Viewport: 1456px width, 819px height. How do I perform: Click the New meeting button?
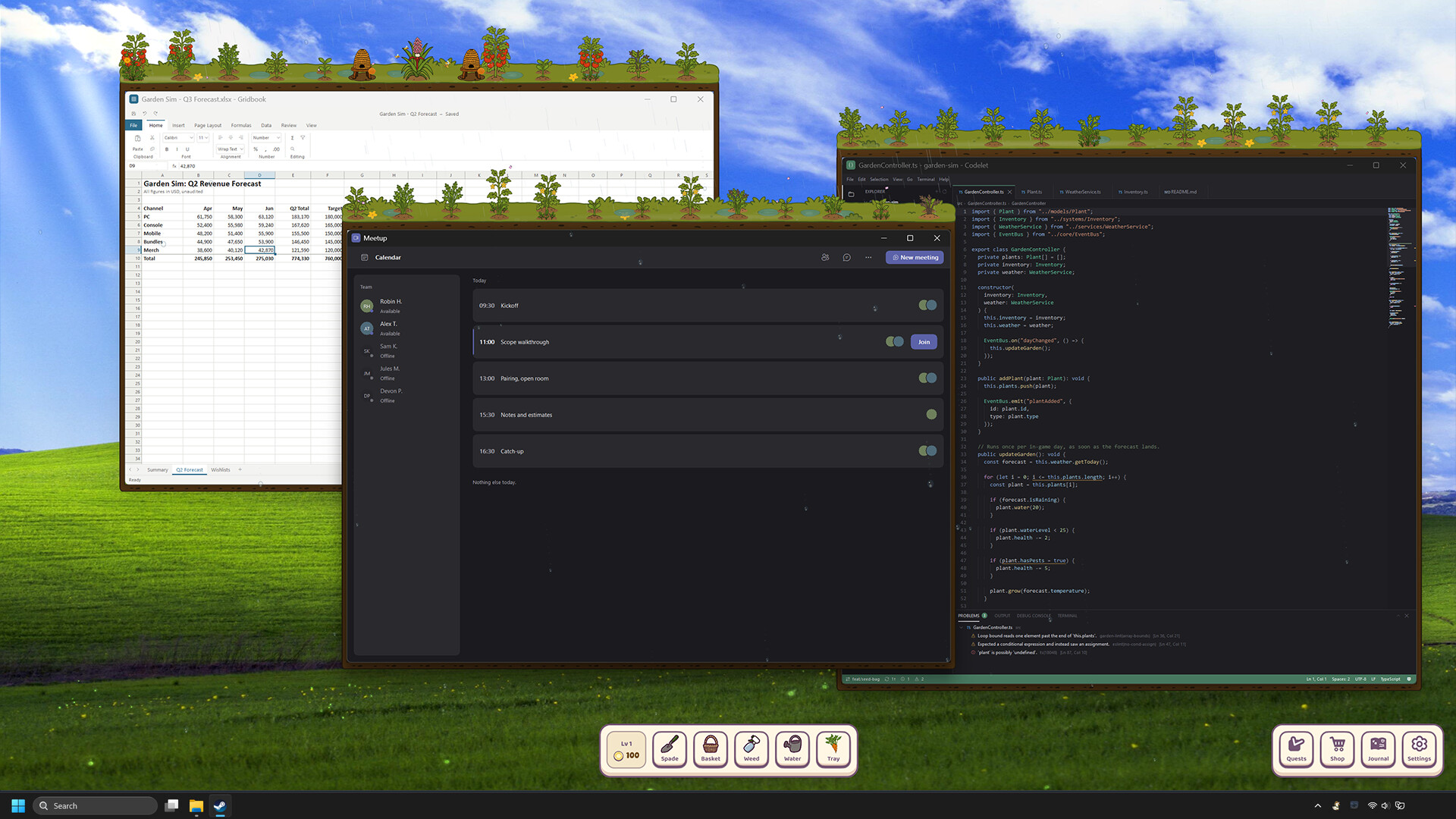click(915, 258)
